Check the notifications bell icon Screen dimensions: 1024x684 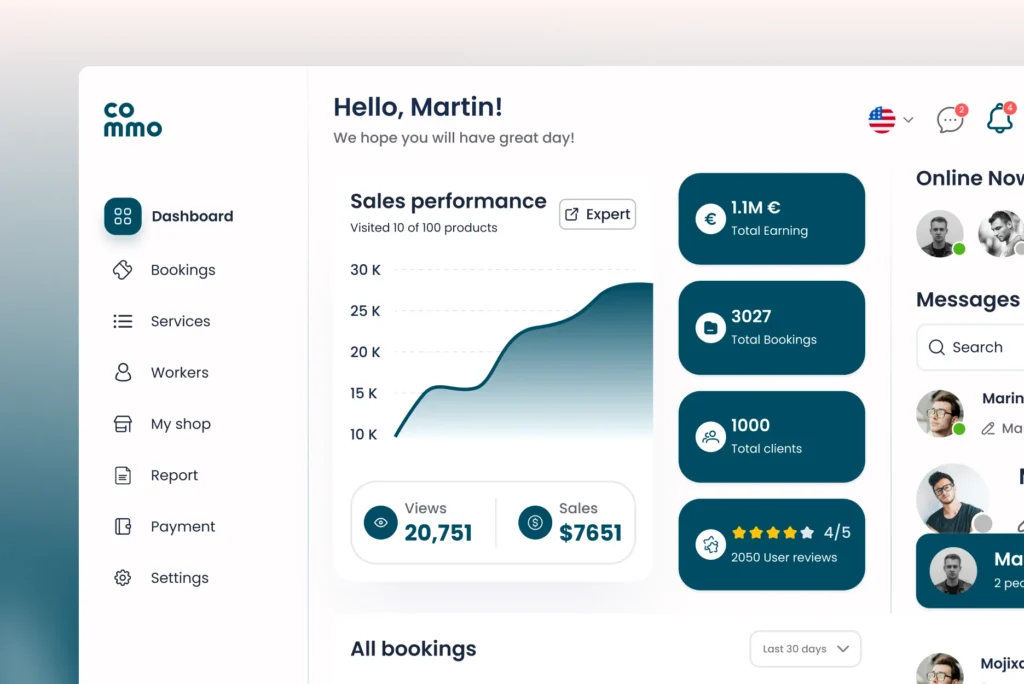tap(999, 119)
